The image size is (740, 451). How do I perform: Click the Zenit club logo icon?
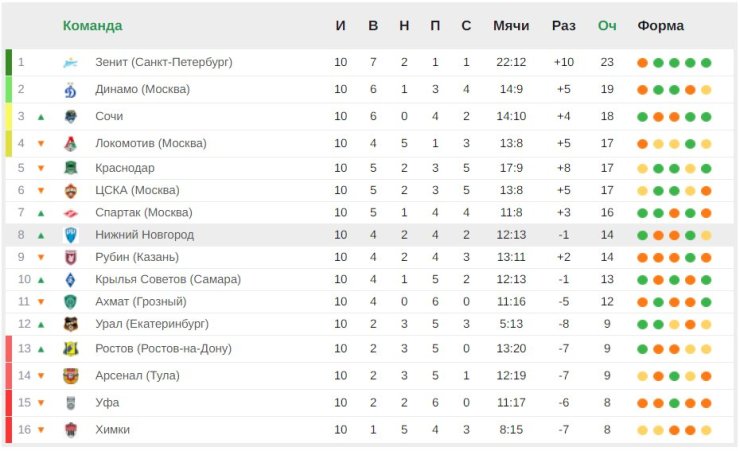(x=70, y=62)
